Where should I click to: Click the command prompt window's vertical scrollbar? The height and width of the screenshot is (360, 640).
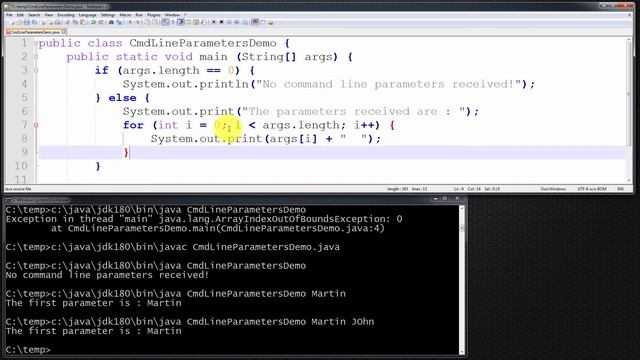(x=462, y=280)
